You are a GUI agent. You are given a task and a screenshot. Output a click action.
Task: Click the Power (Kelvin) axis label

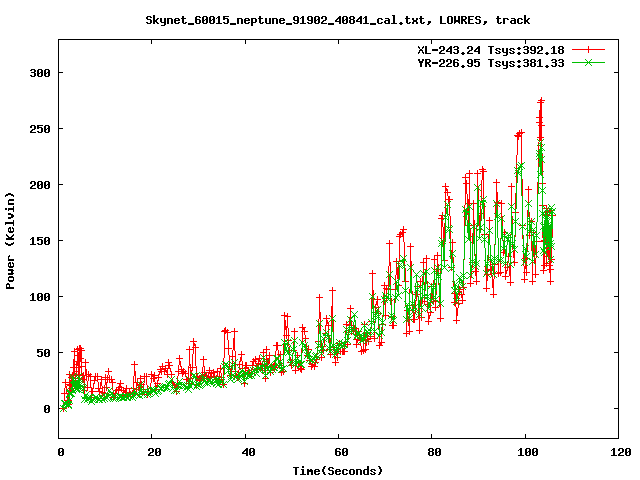point(10,241)
